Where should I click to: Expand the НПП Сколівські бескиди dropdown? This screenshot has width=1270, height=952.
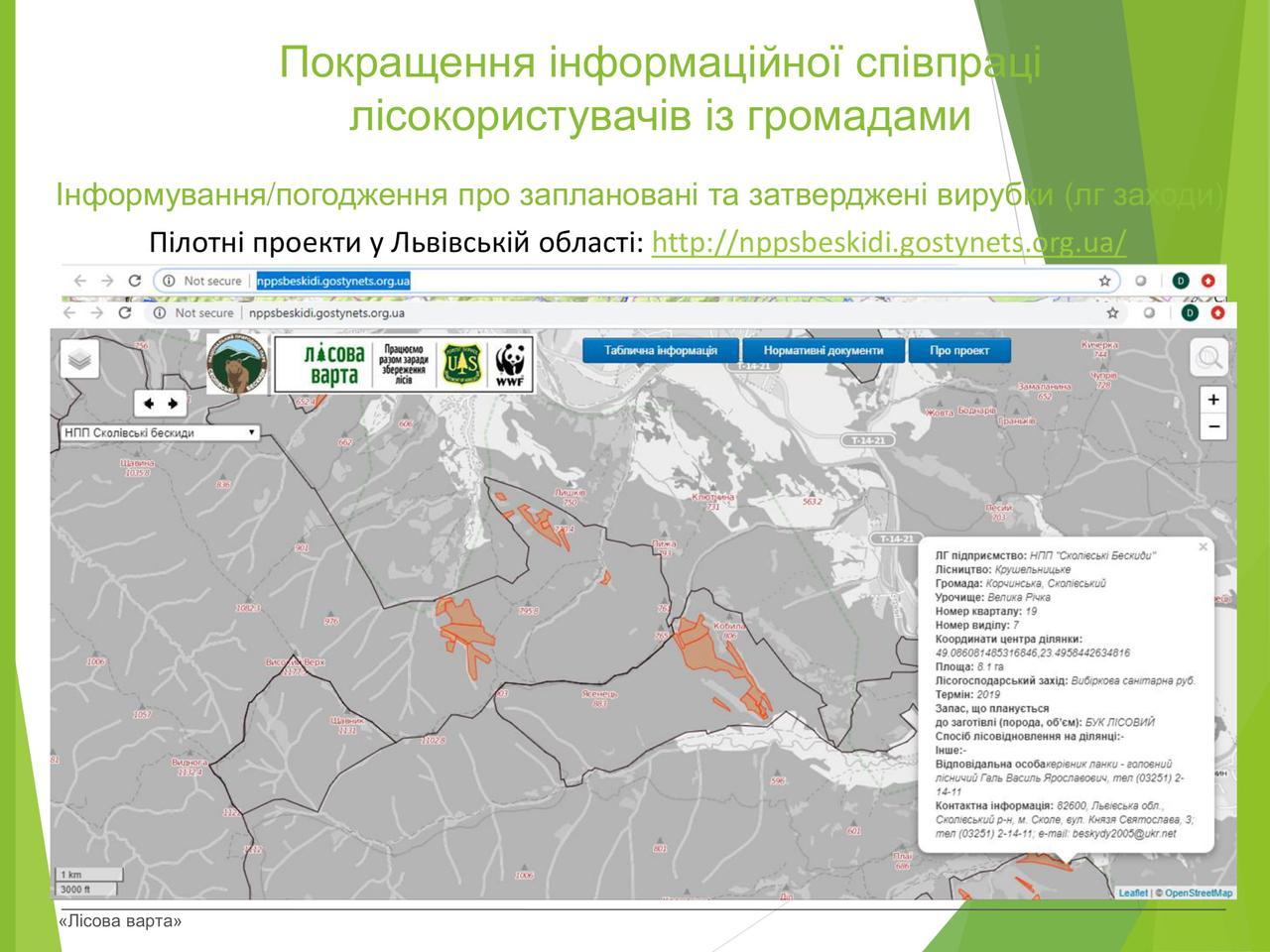(159, 432)
